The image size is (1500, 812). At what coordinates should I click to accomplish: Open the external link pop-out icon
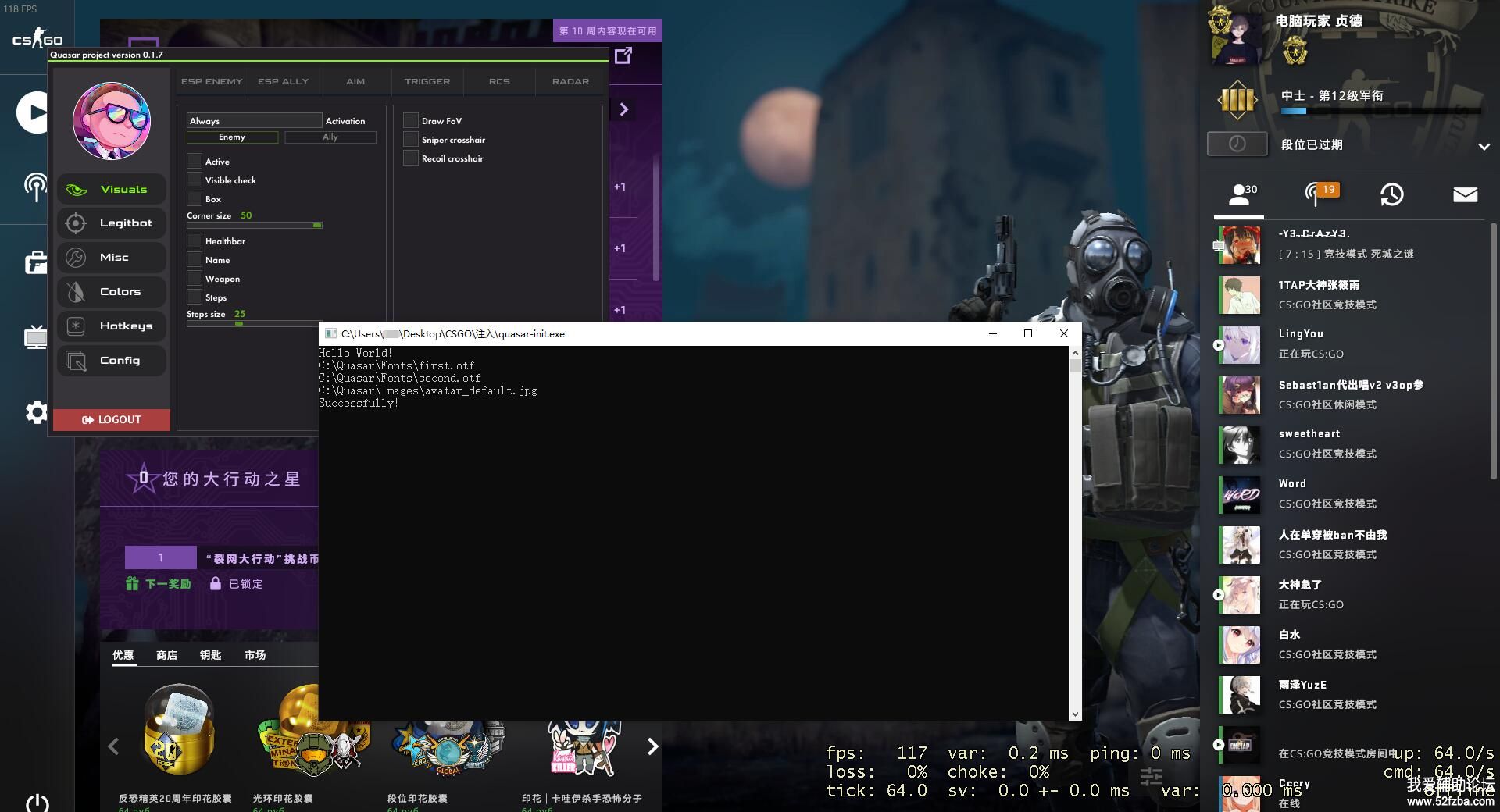623,55
